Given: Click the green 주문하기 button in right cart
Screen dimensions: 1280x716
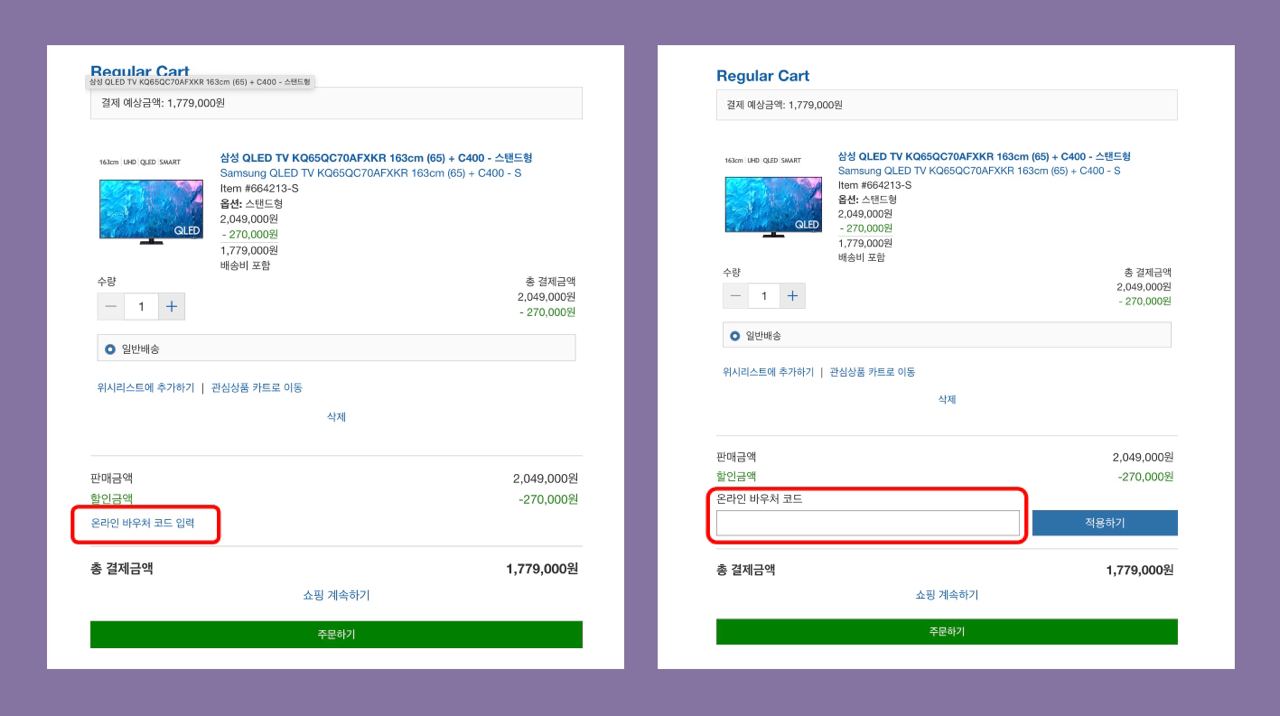Looking at the screenshot, I should point(947,632).
